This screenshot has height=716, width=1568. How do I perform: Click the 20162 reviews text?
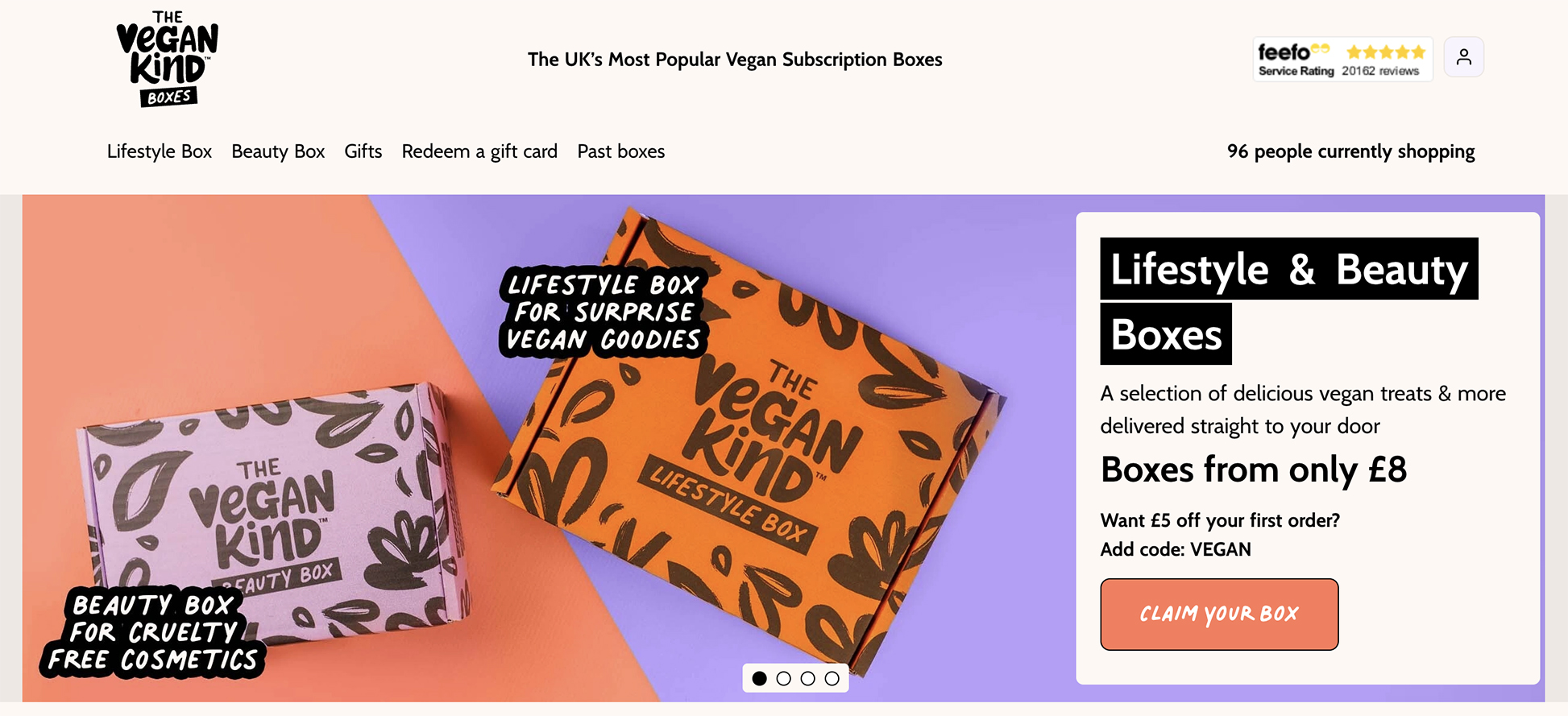pyautogui.click(x=1379, y=71)
